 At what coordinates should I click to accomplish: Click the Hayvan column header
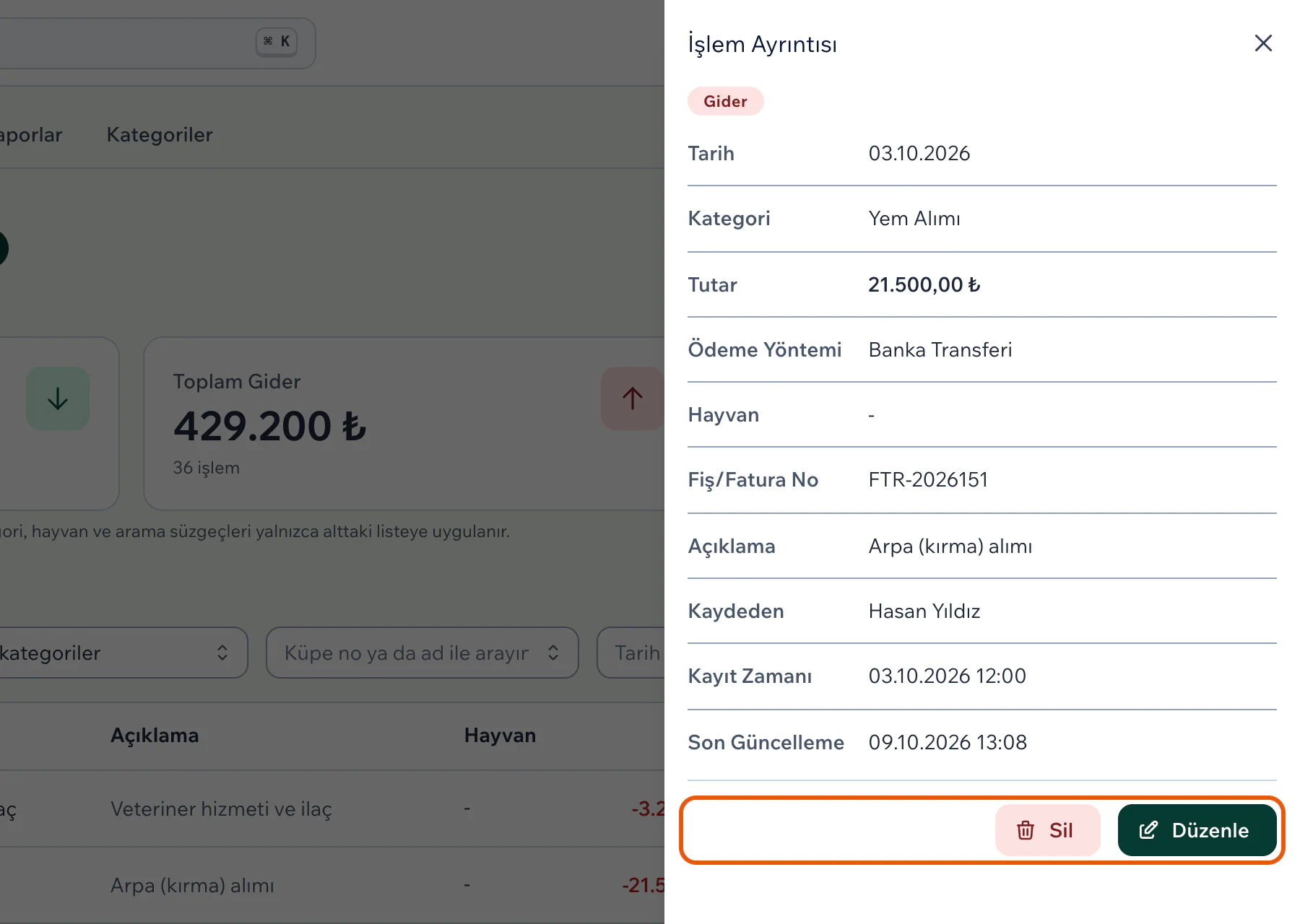click(500, 736)
